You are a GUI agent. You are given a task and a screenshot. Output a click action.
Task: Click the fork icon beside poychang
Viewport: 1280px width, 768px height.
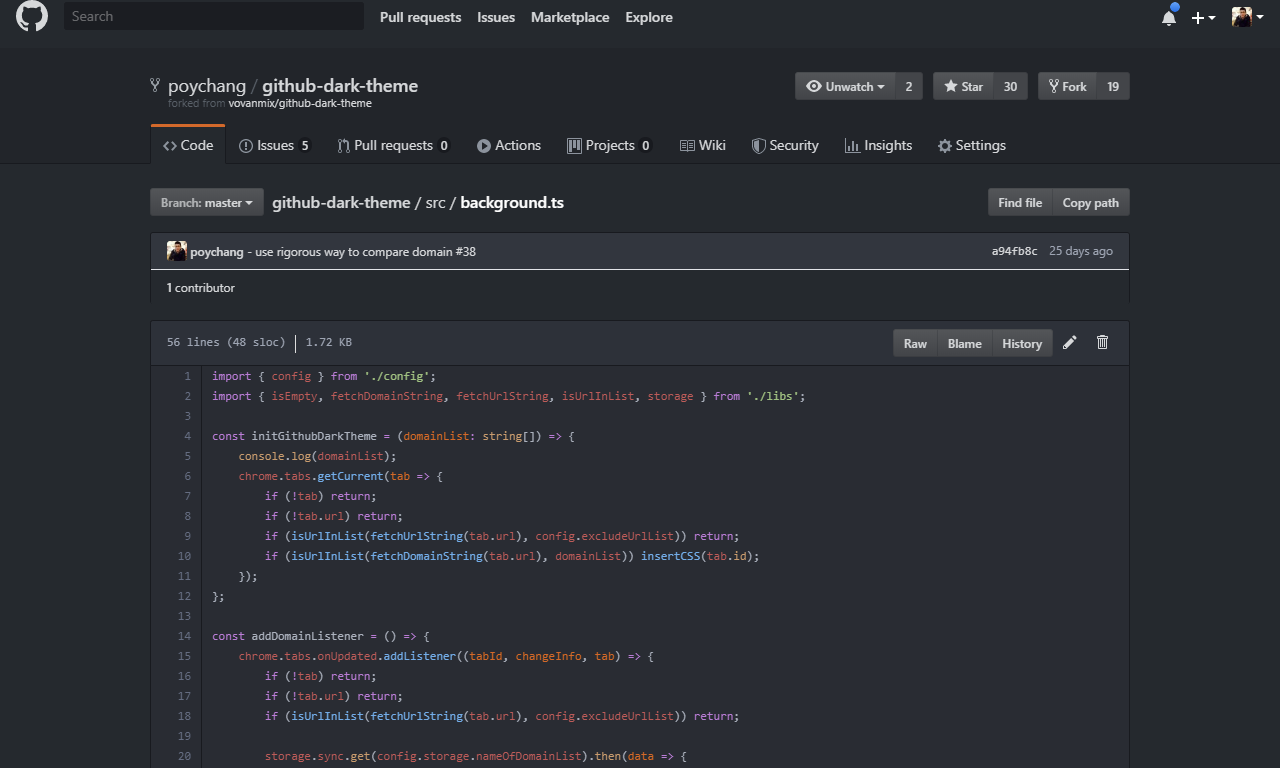pos(155,86)
